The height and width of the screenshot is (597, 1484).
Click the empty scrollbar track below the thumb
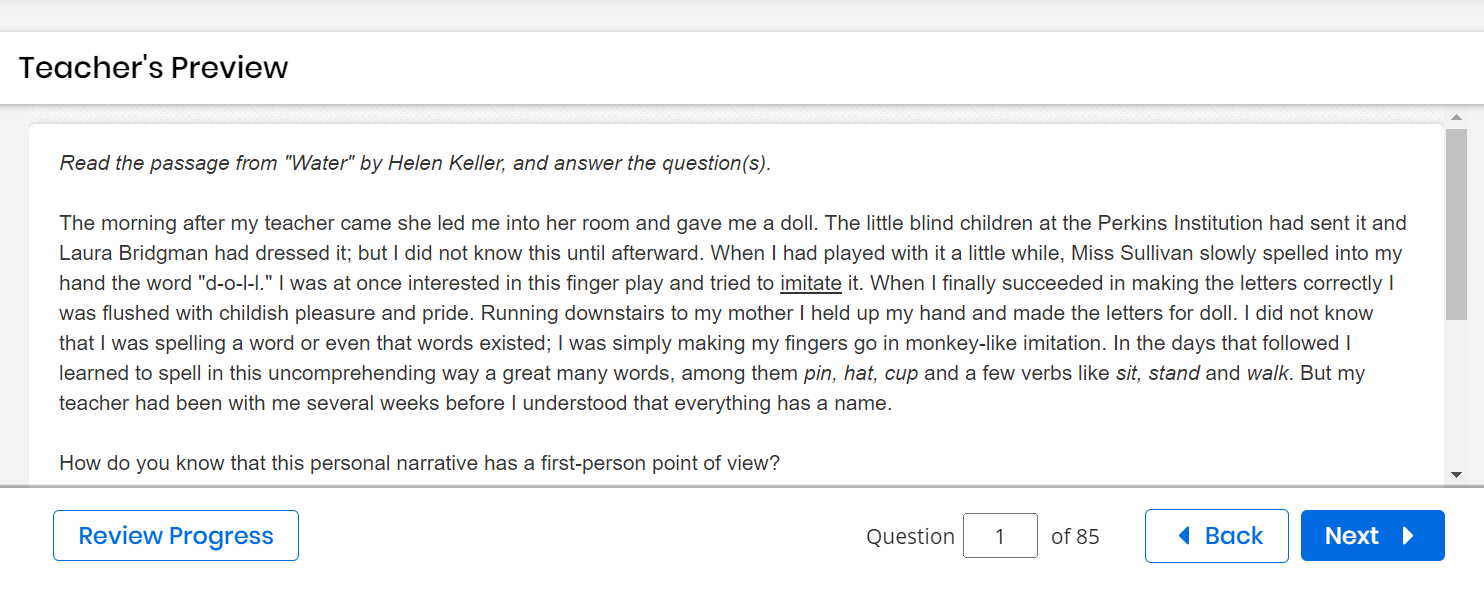pos(1456,400)
